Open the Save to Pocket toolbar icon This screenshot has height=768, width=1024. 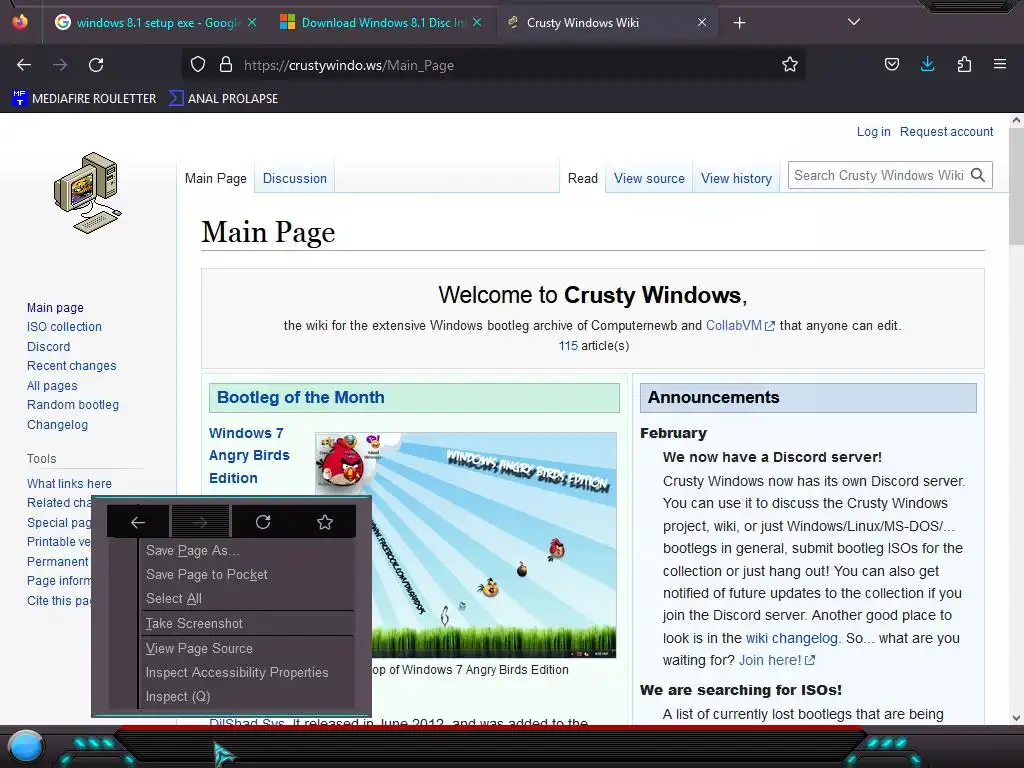[891, 65]
